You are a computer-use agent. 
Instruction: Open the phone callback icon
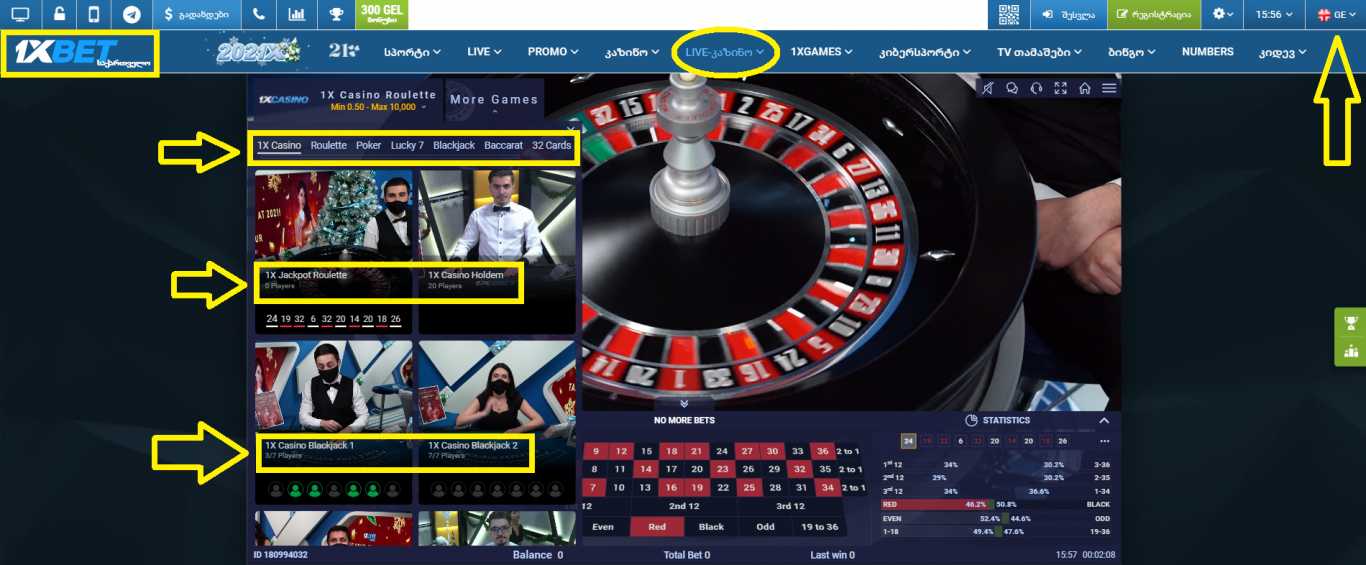259,15
